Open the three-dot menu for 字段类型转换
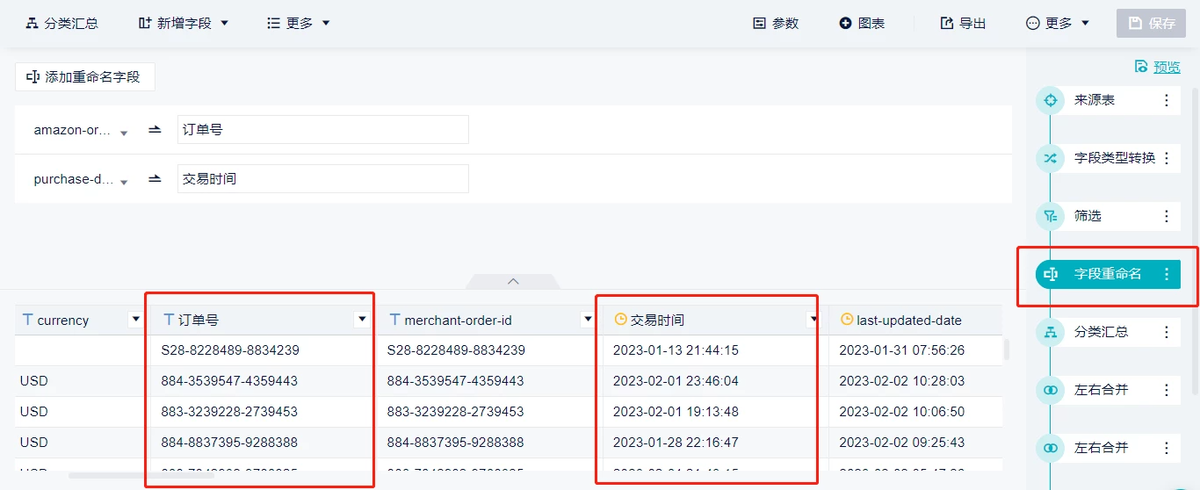The height and width of the screenshot is (490, 1200). pyautogui.click(x=1167, y=158)
